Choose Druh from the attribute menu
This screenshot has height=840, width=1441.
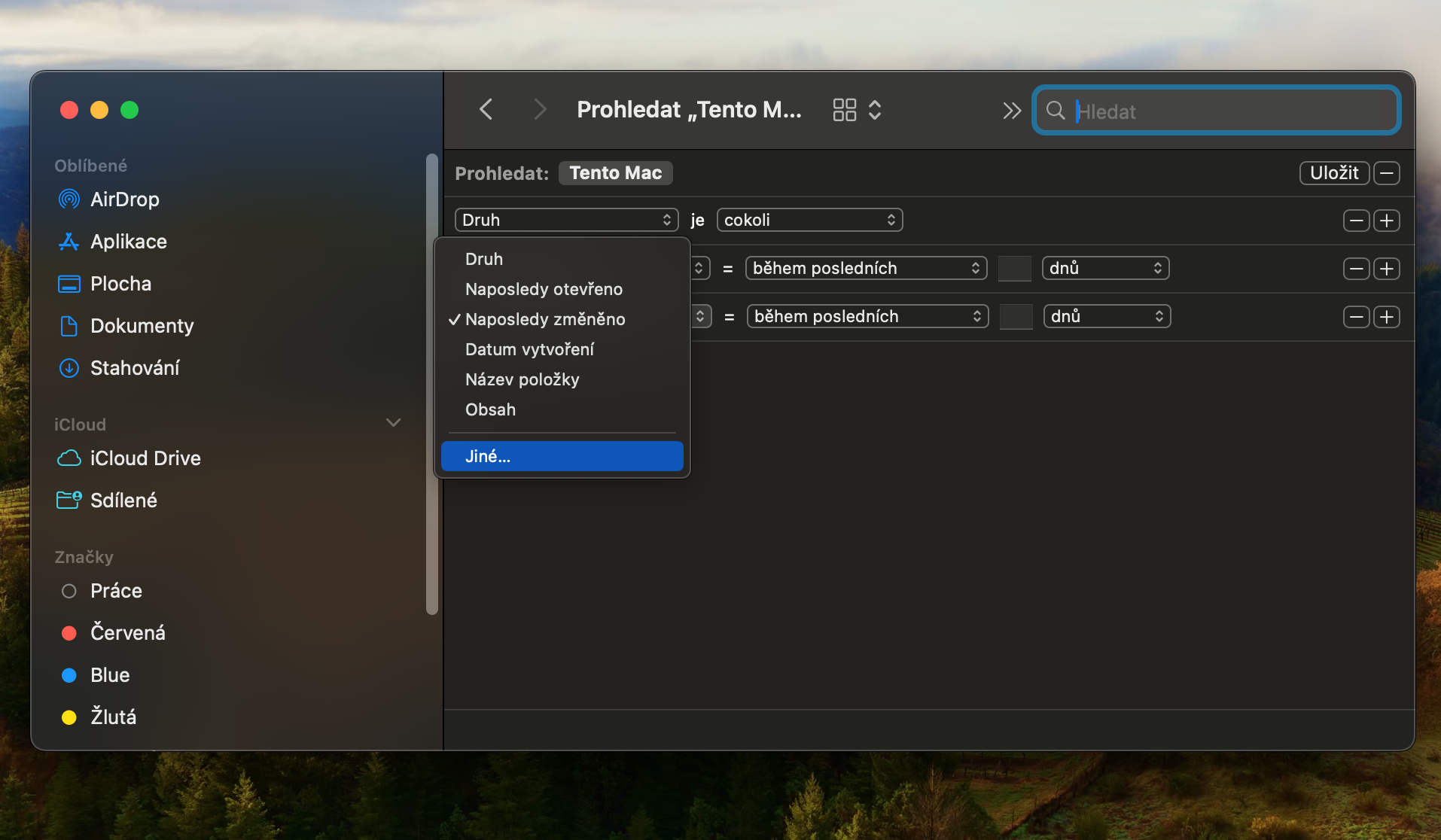562,259
